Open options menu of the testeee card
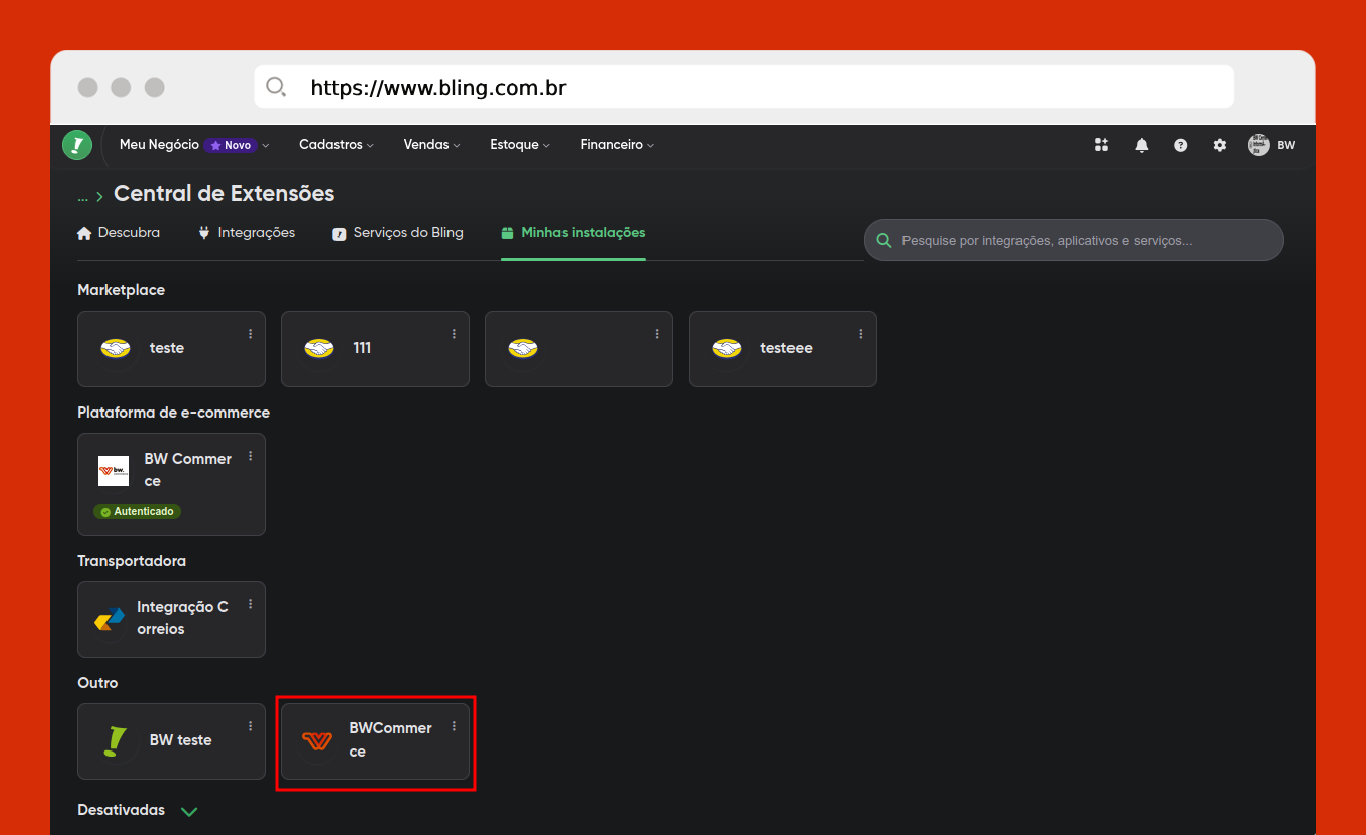Image resolution: width=1366 pixels, height=835 pixels. click(861, 334)
